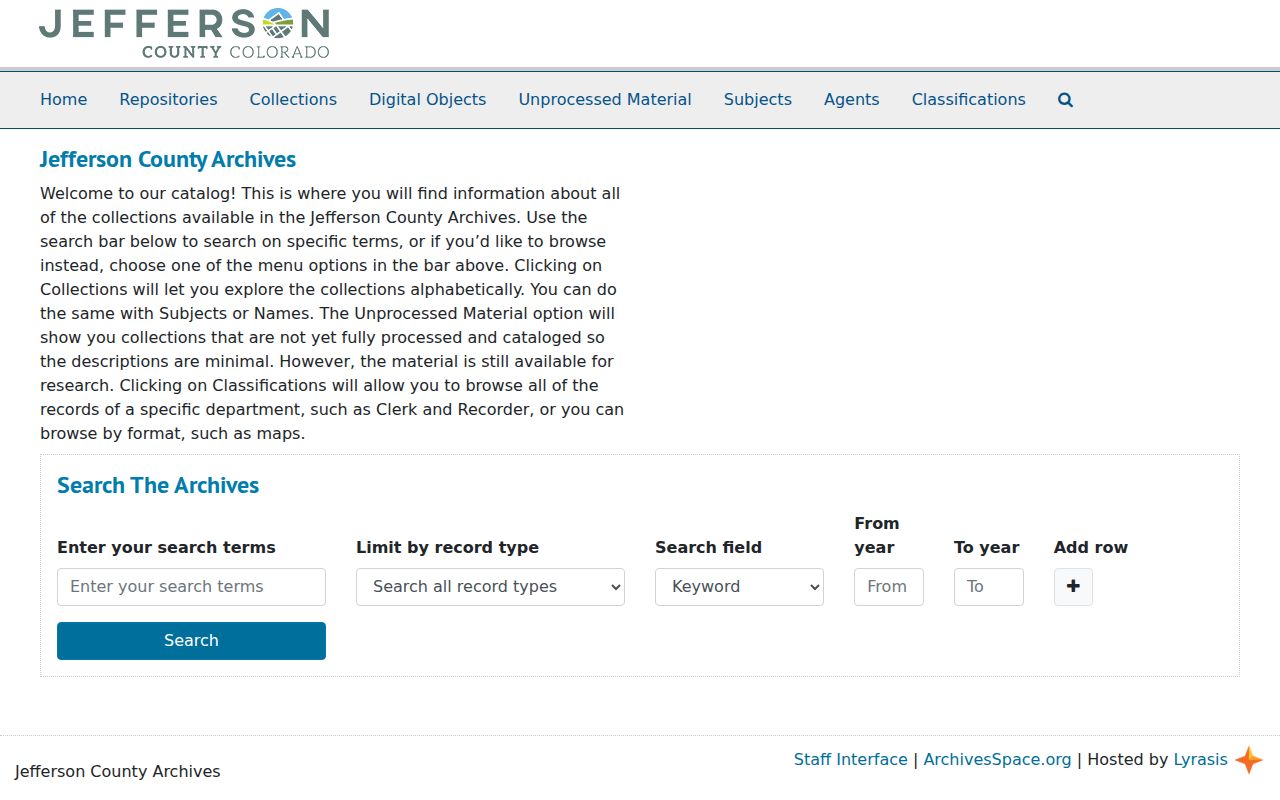Open the Repositories menu item
Image resolution: width=1280 pixels, height=800 pixels.
coord(168,100)
